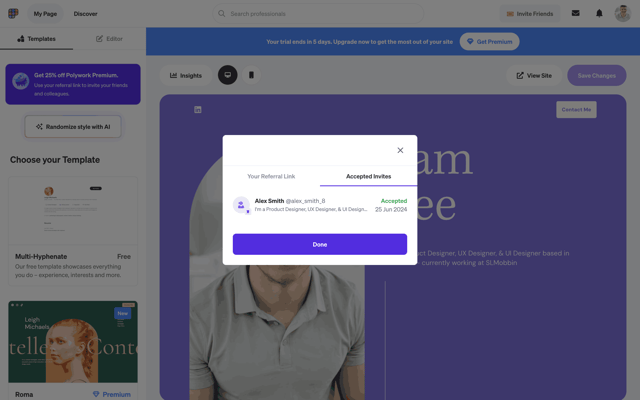
Task: Click Invite Friends button
Action: 530,13
